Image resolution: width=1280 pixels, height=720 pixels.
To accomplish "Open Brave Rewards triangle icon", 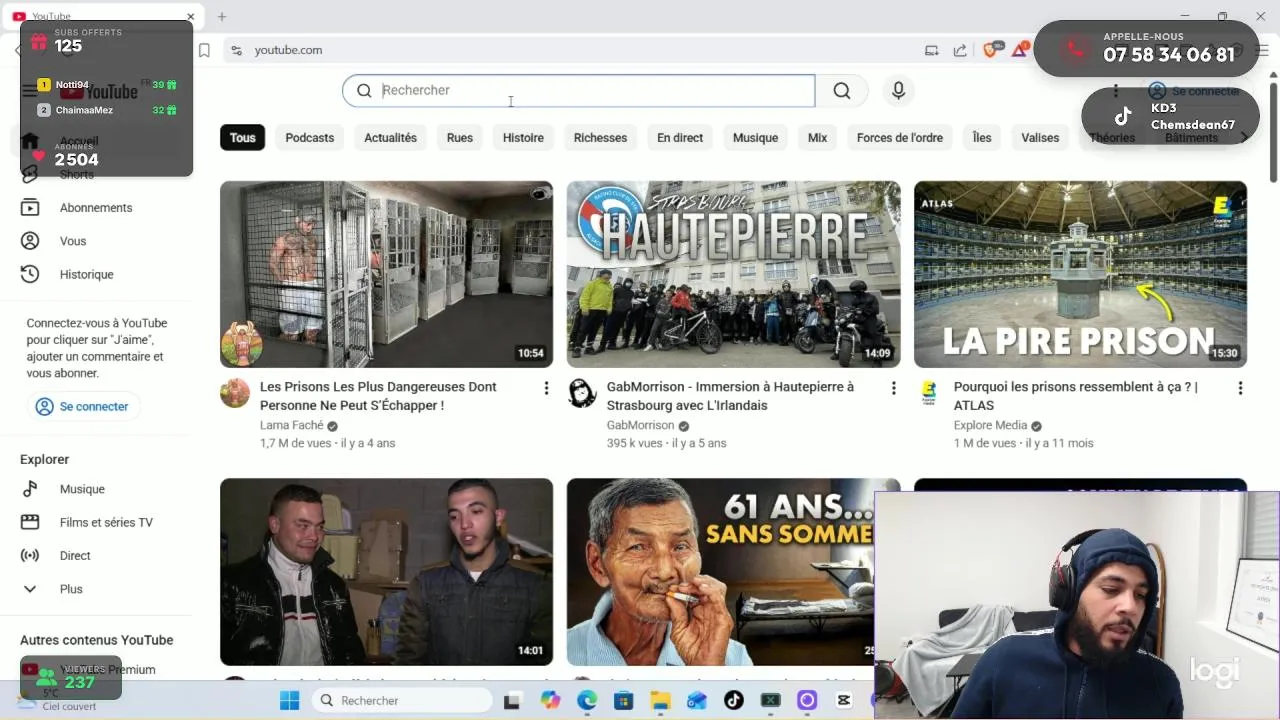I will point(1020,50).
